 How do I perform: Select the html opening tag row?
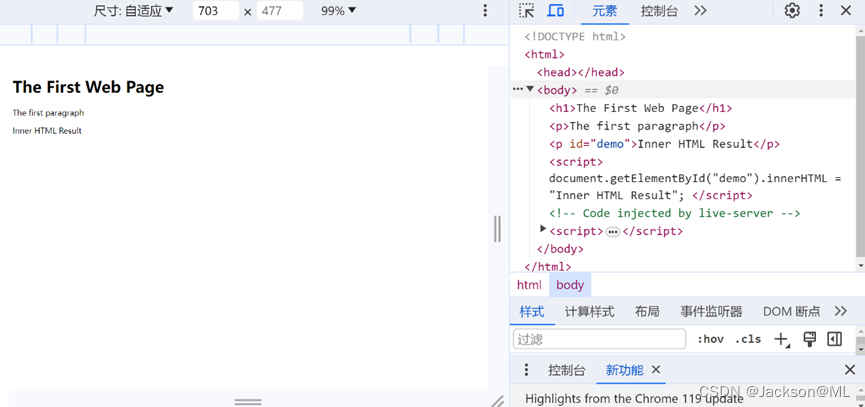coord(544,54)
